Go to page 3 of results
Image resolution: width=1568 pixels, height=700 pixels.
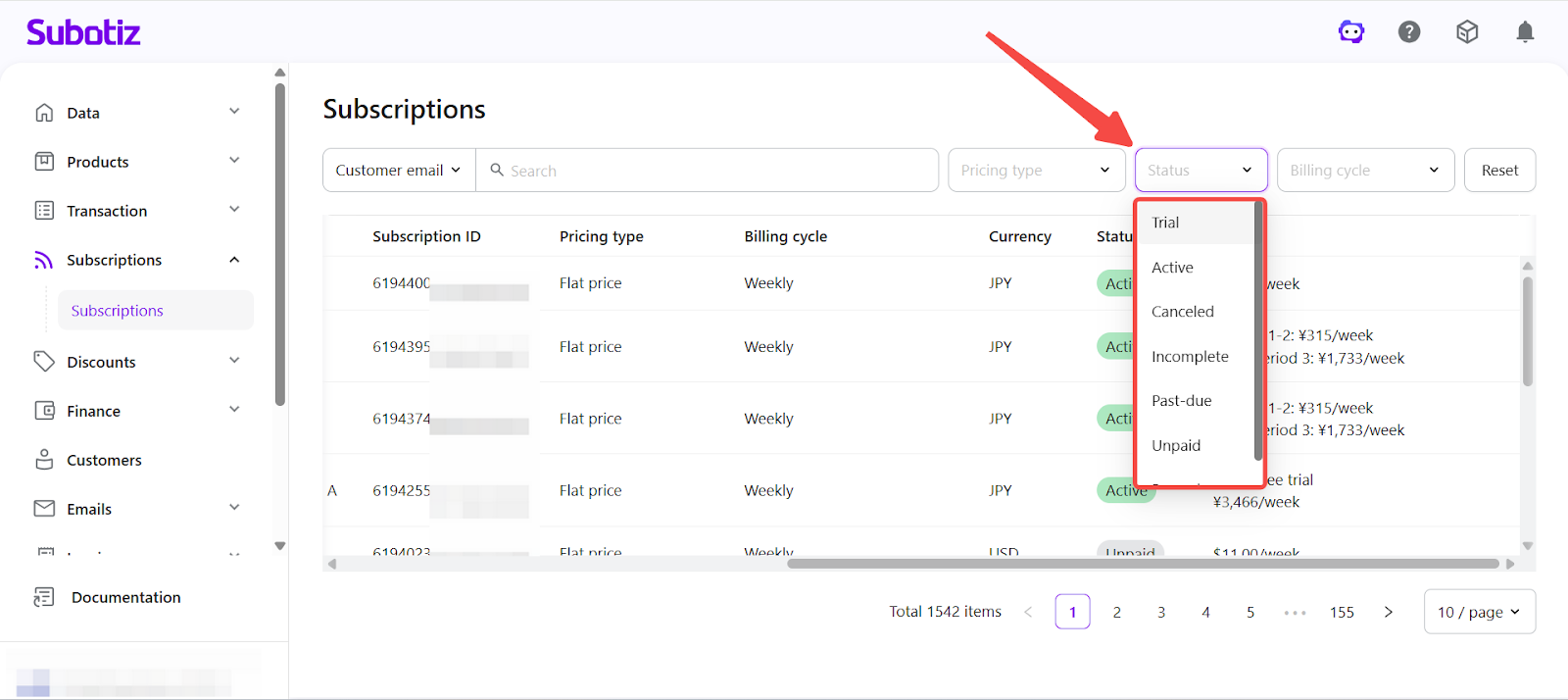(x=1161, y=612)
